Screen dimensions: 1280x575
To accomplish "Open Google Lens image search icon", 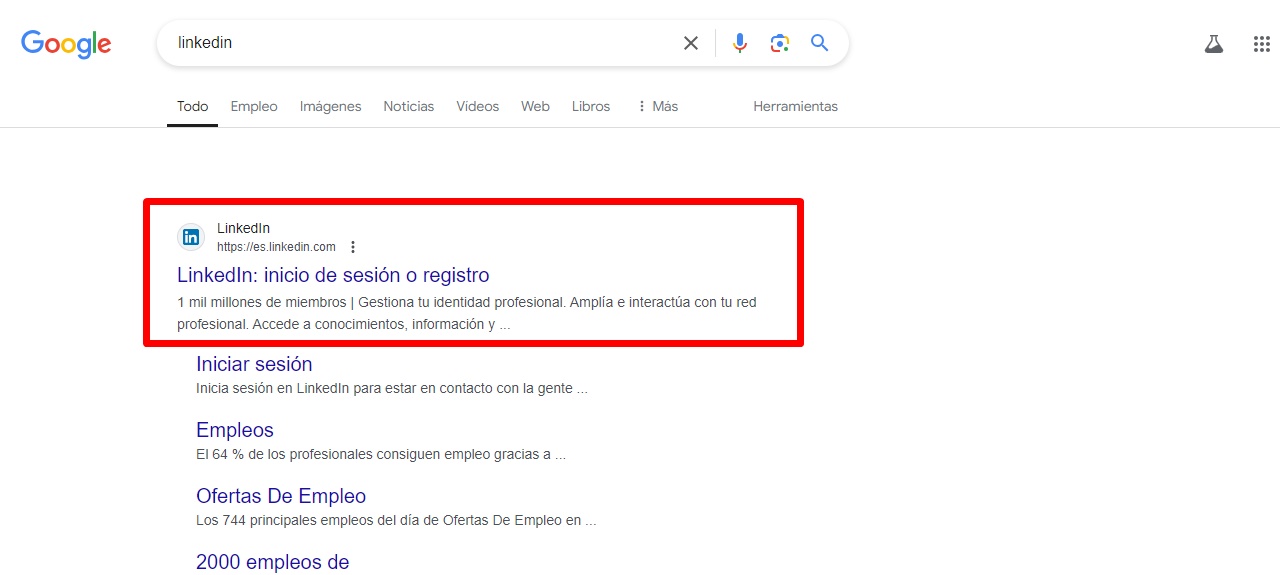I will (x=780, y=43).
